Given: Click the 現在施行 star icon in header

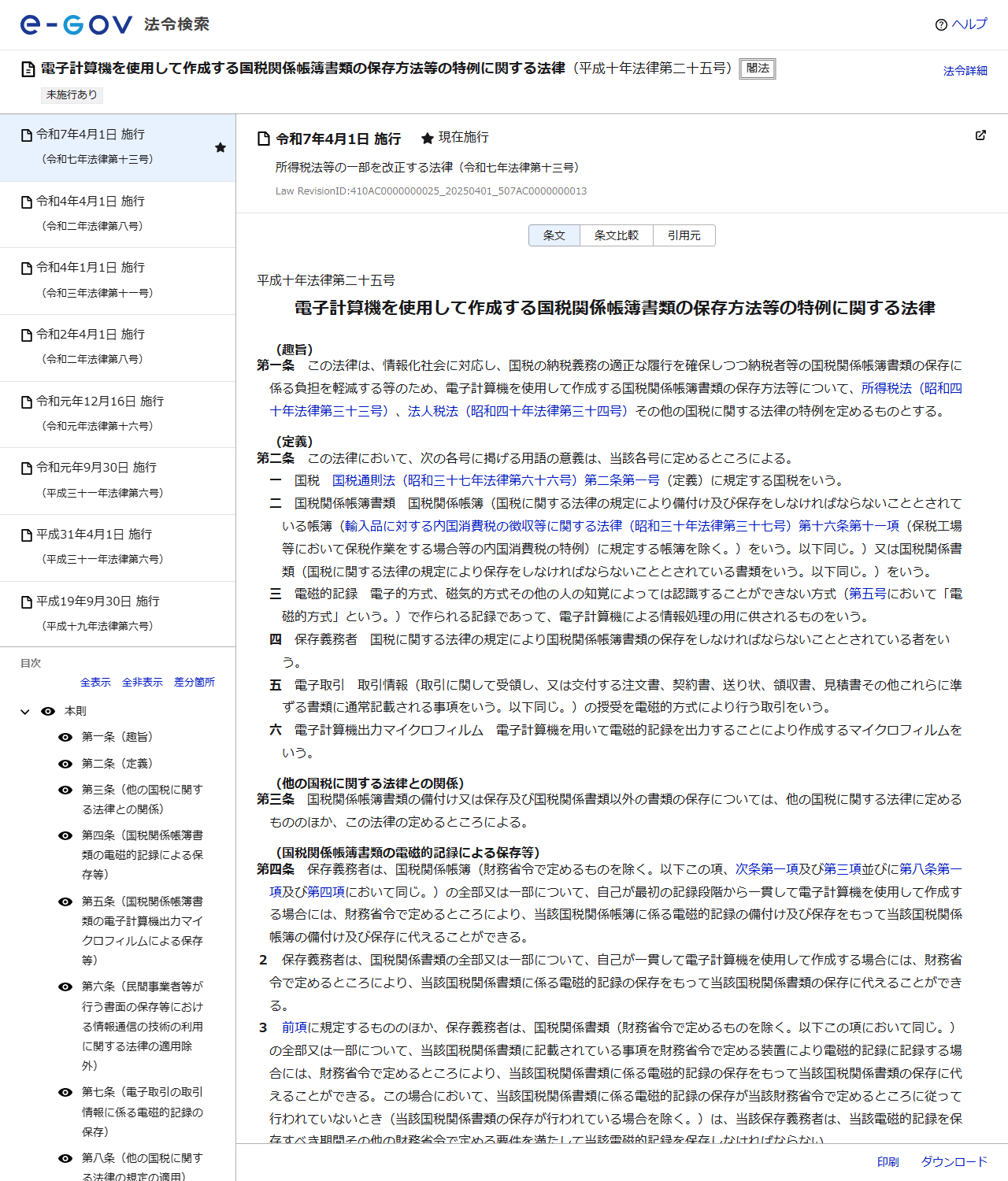Looking at the screenshot, I should 428,138.
